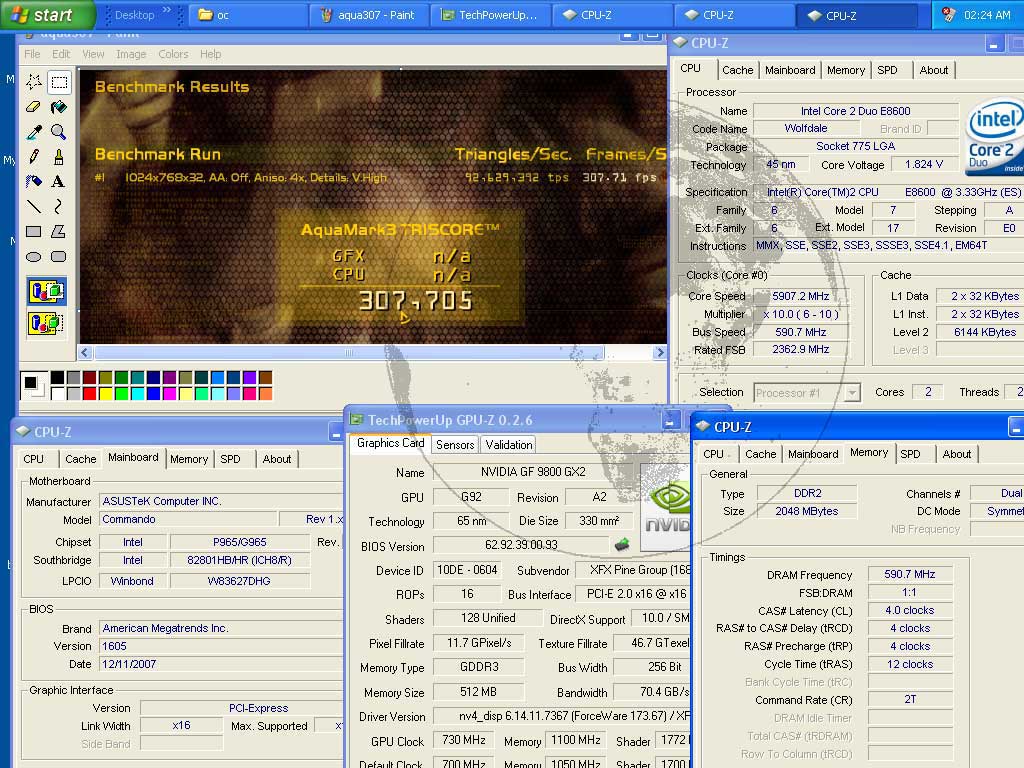Switch to CPU tab in Memory CPU-Z window
1024x768 pixels.
(x=713, y=454)
